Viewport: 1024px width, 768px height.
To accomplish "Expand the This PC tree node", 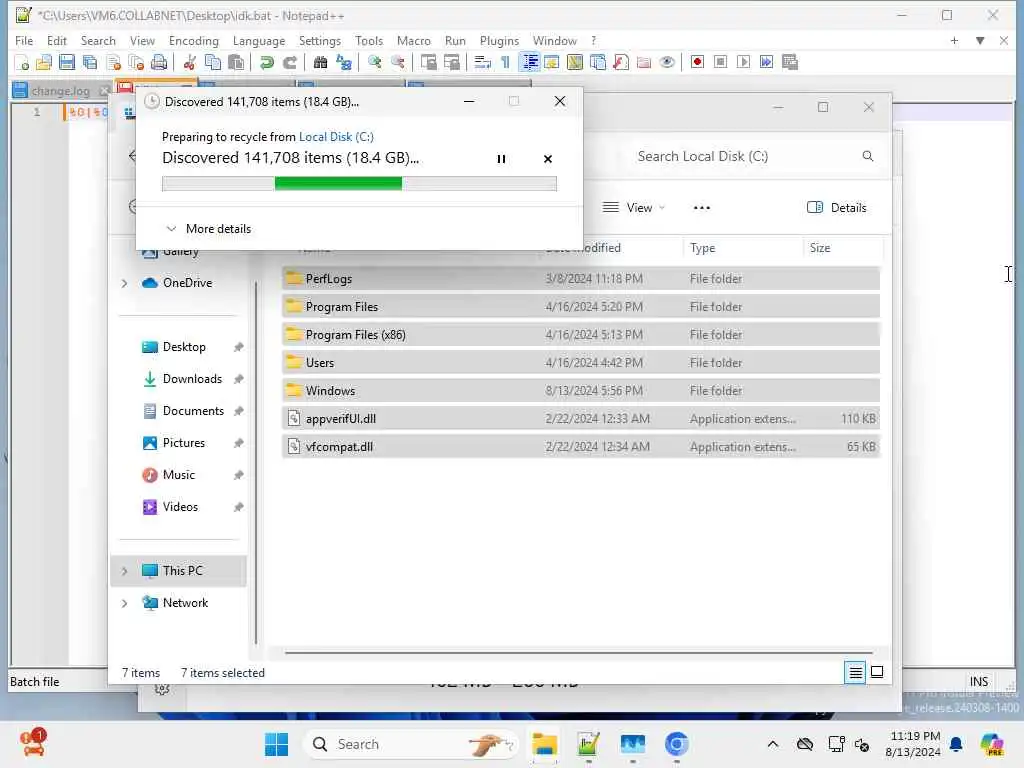I will tap(125, 571).
